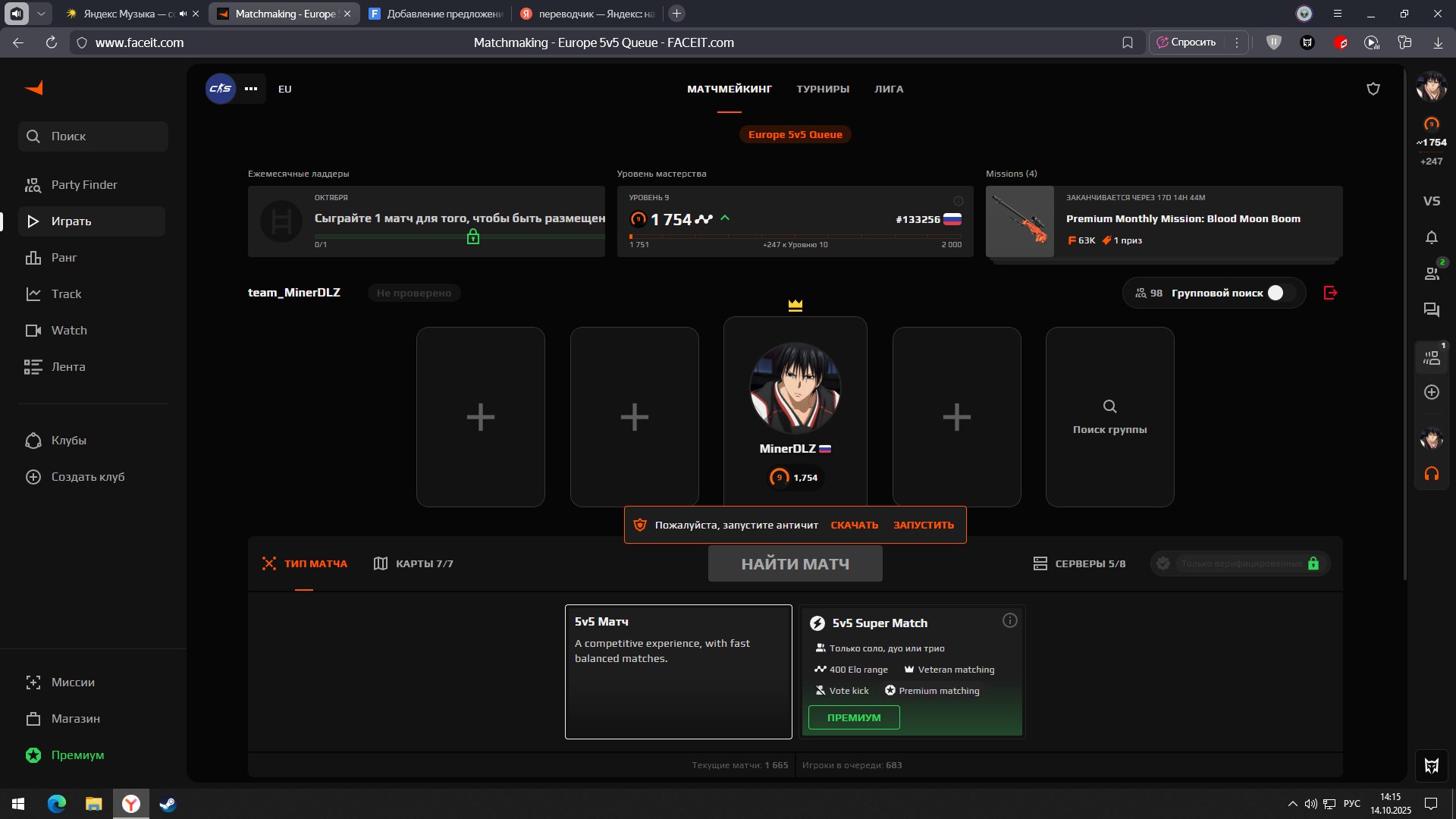1456x819 pixels.
Task: Open the chat messages icon
Action: [1431, 309]
